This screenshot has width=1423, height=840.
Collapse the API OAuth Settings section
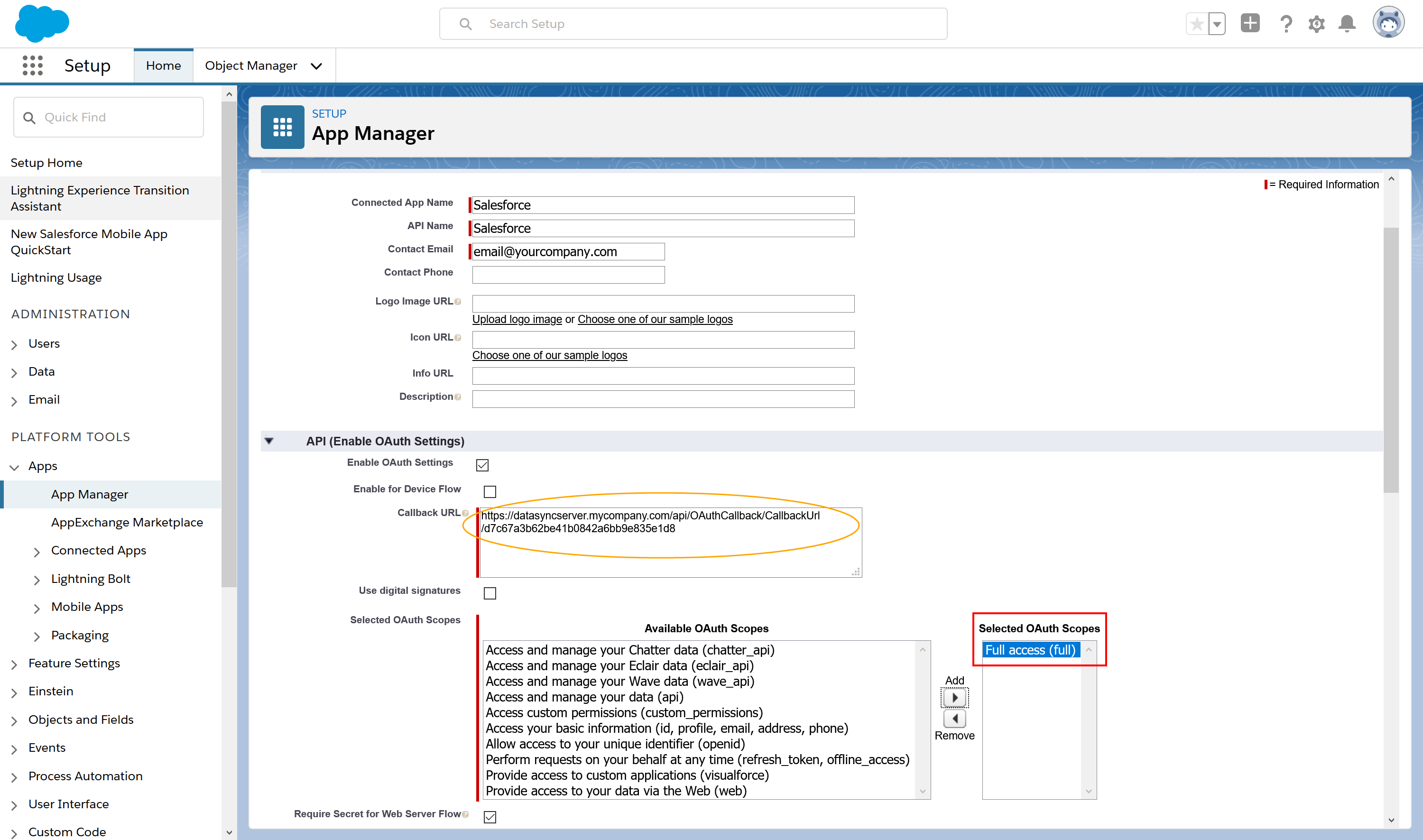coord(269,441)
